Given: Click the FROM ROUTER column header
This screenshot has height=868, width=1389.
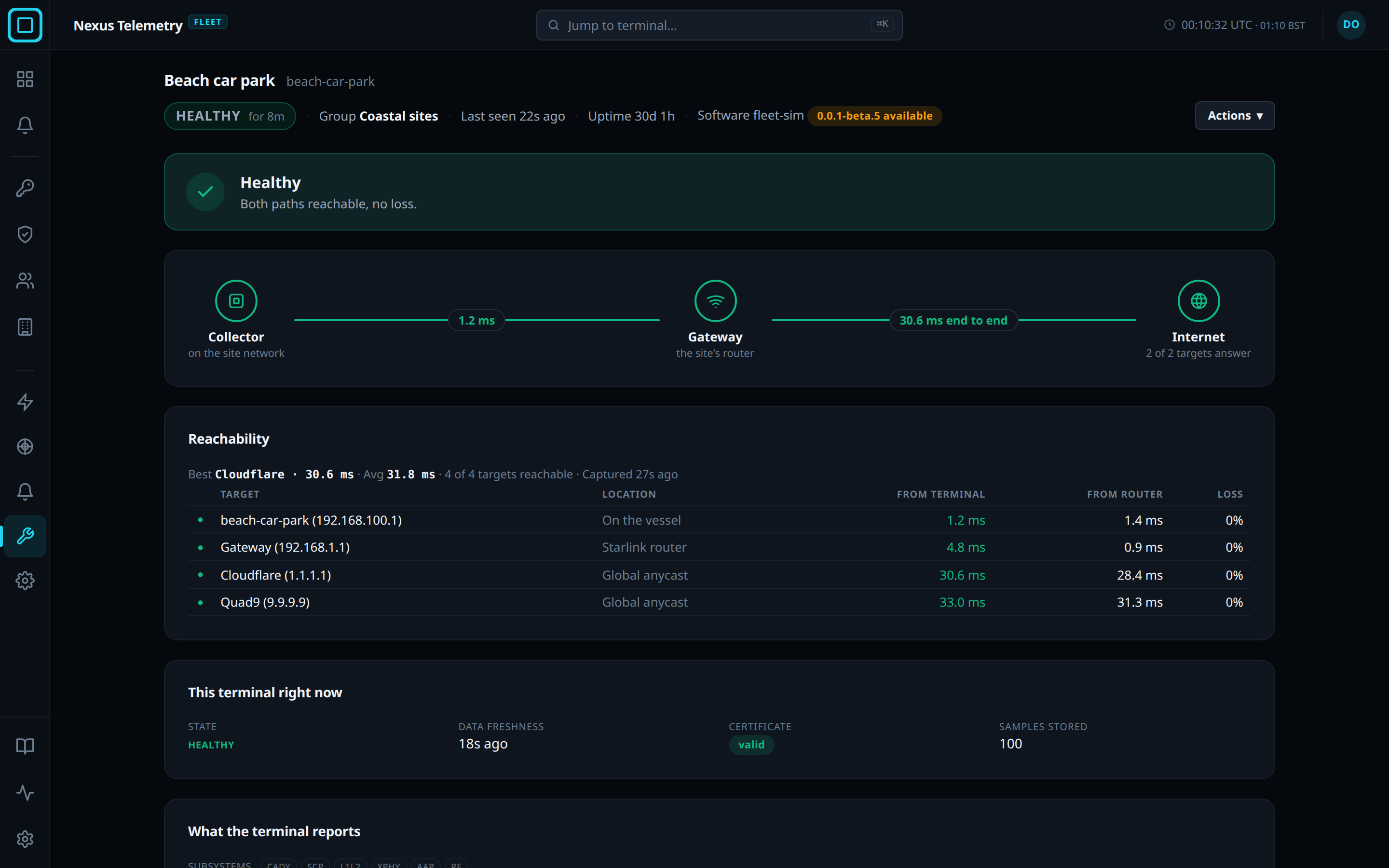Looking at the screenshot, I should click(1124, 494).
